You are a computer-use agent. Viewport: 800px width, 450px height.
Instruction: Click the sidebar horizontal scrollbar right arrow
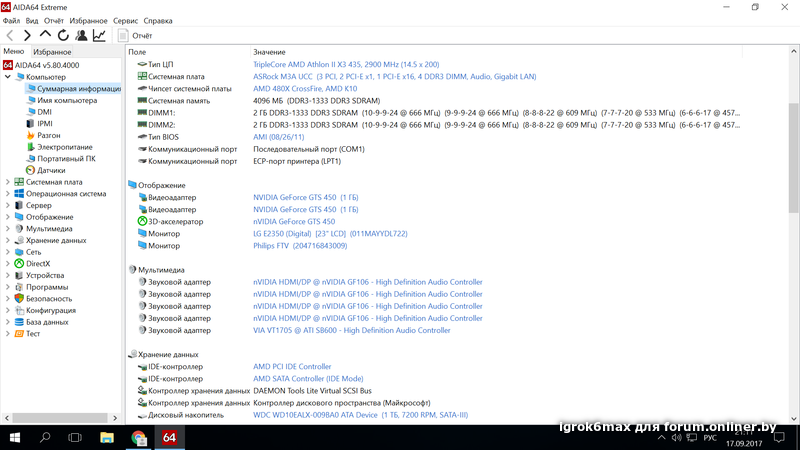[115, 418]
